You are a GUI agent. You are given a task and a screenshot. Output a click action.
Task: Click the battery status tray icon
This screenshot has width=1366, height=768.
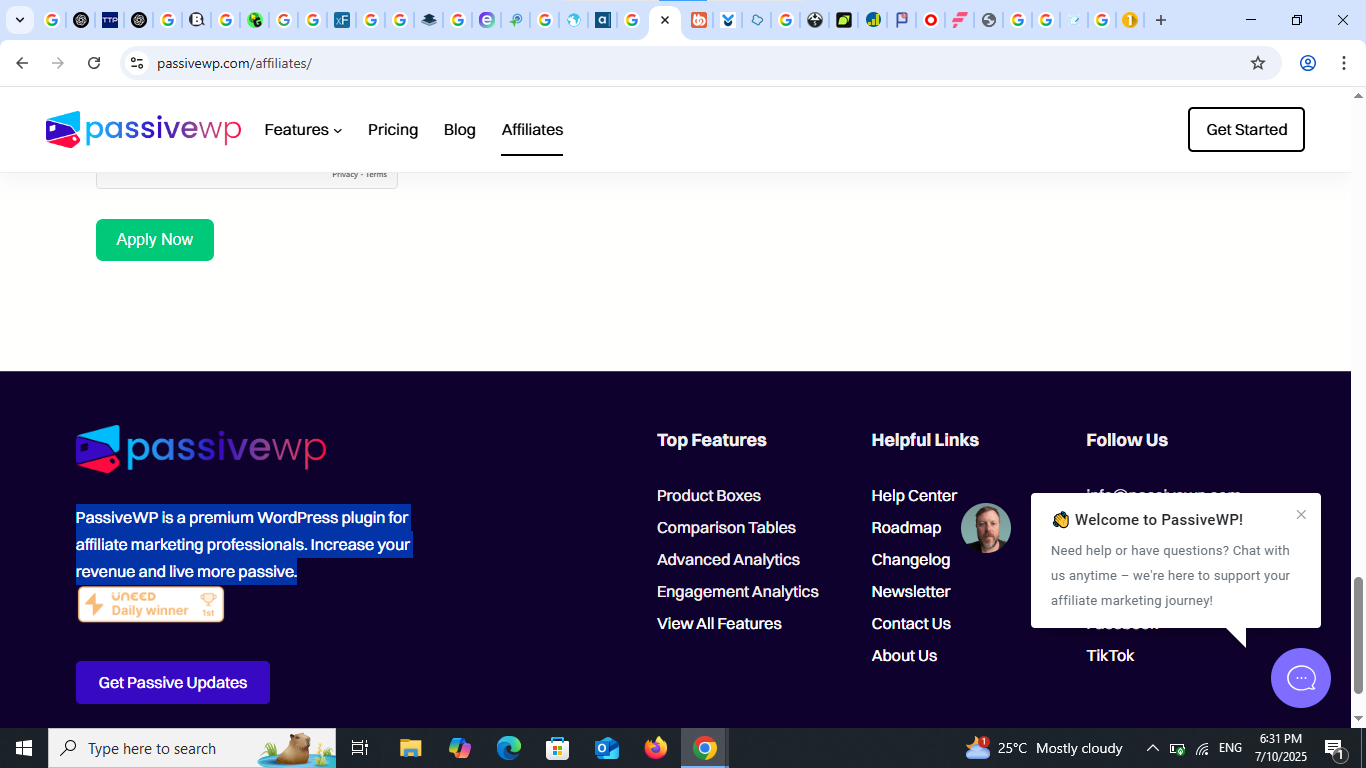click(1178, 748)
